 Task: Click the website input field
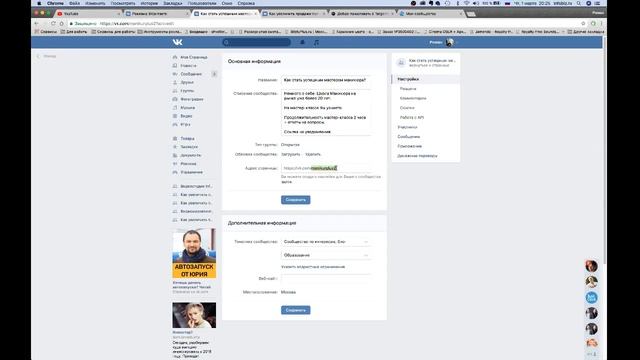tap(326, 278)
